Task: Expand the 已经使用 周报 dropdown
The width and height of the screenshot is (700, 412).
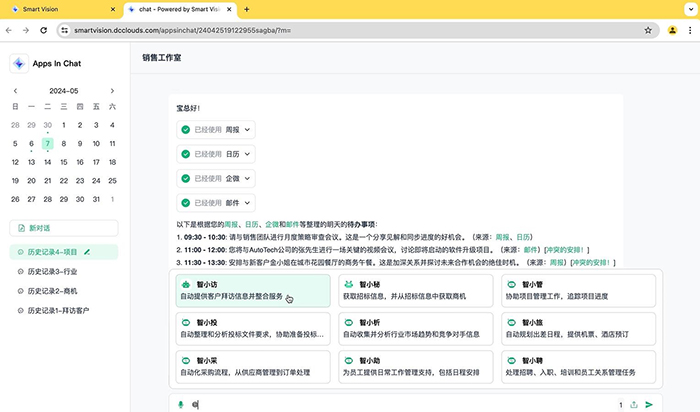Action: [248, 129]
